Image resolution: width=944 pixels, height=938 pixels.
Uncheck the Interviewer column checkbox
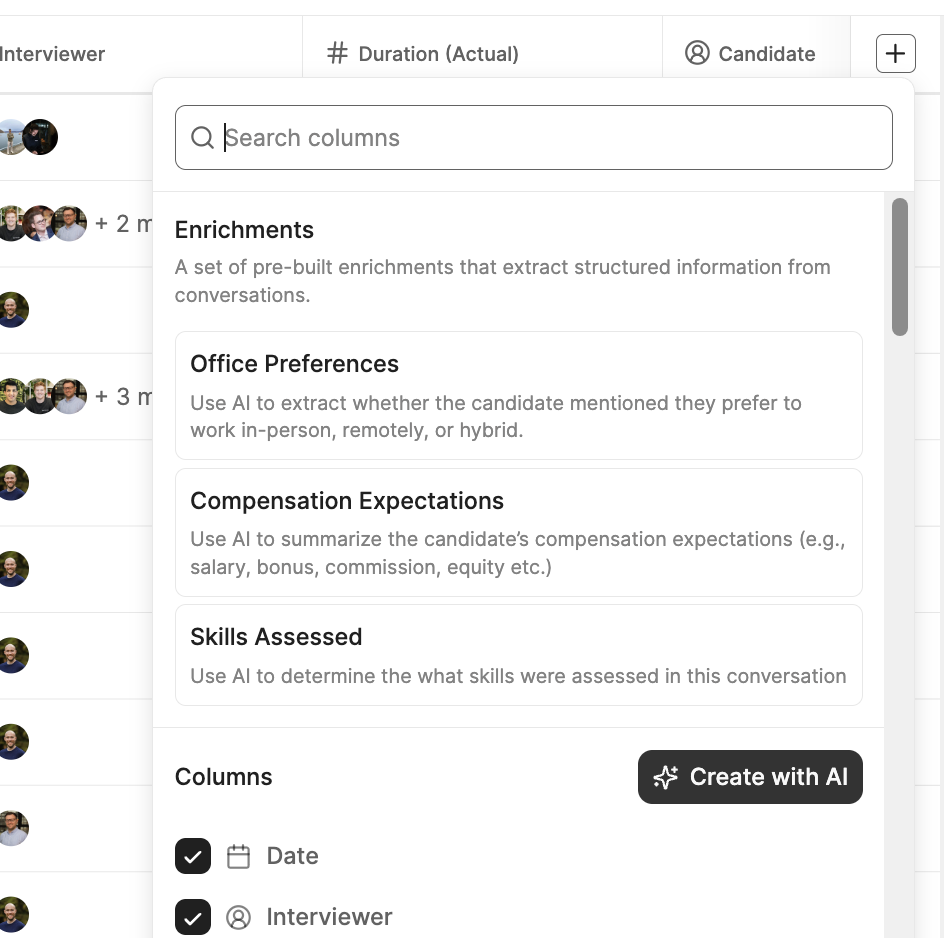pyautogui.click(x=192, y=917)
